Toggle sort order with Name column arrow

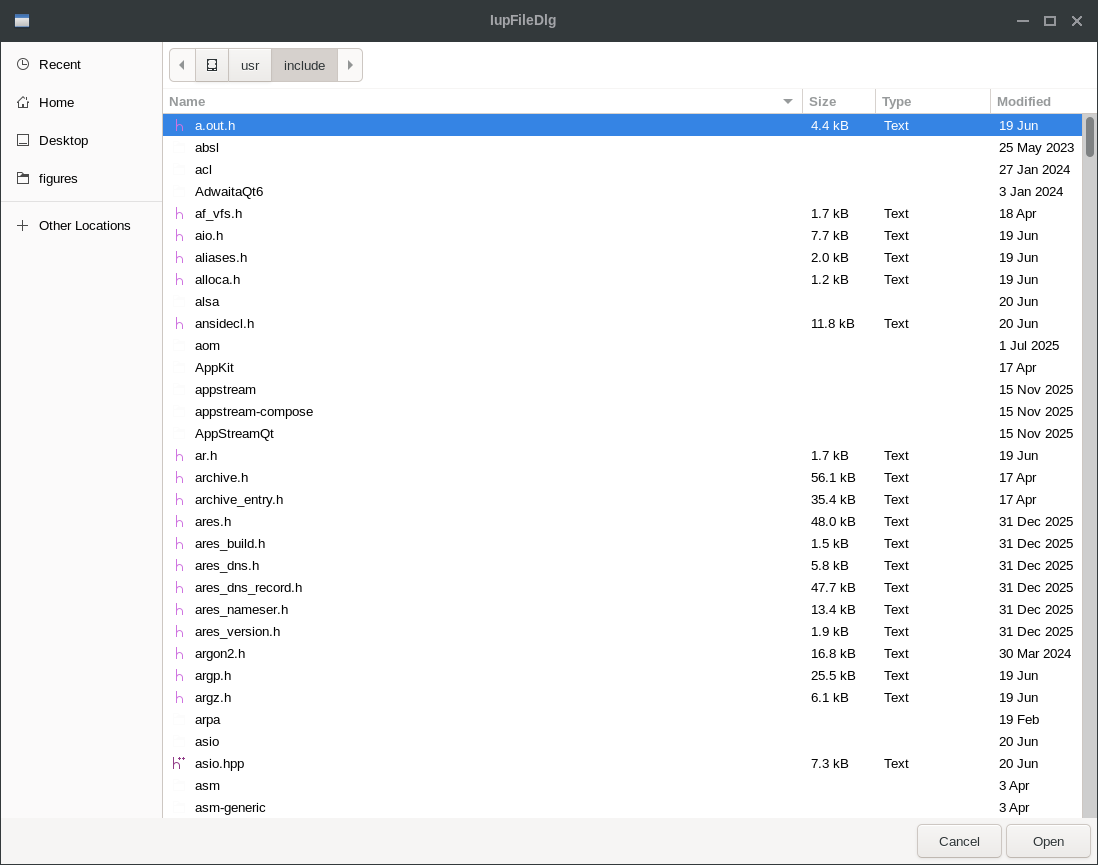pos(788,102)
